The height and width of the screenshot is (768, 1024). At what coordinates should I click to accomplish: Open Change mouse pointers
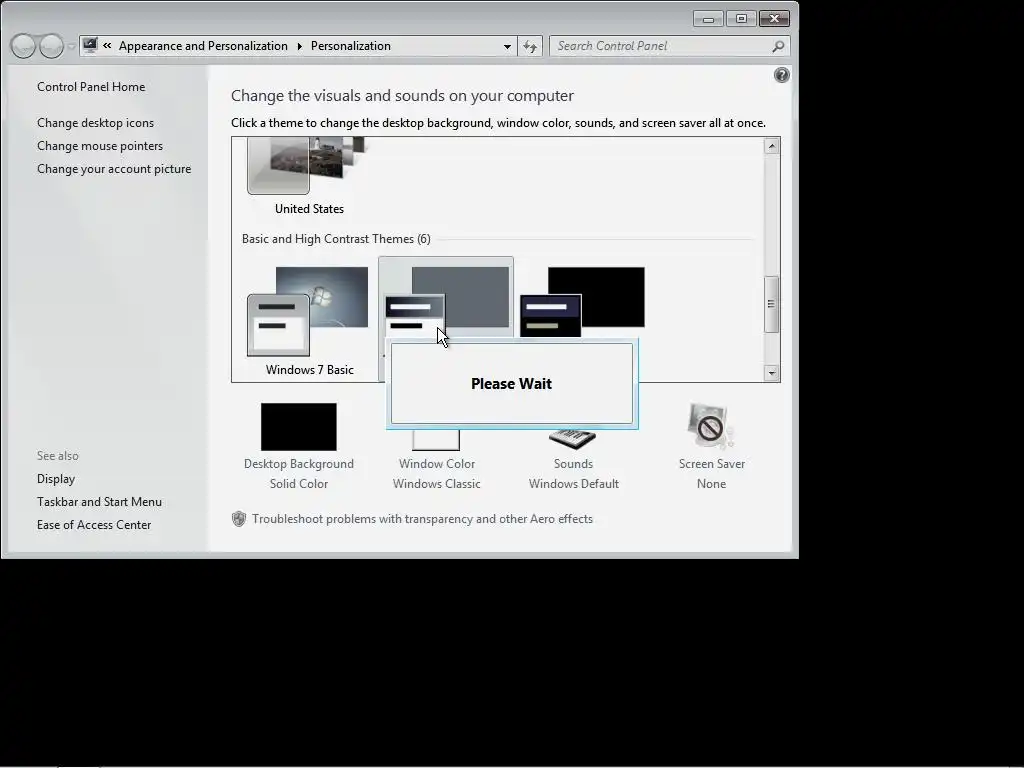[x=100, y=146]
